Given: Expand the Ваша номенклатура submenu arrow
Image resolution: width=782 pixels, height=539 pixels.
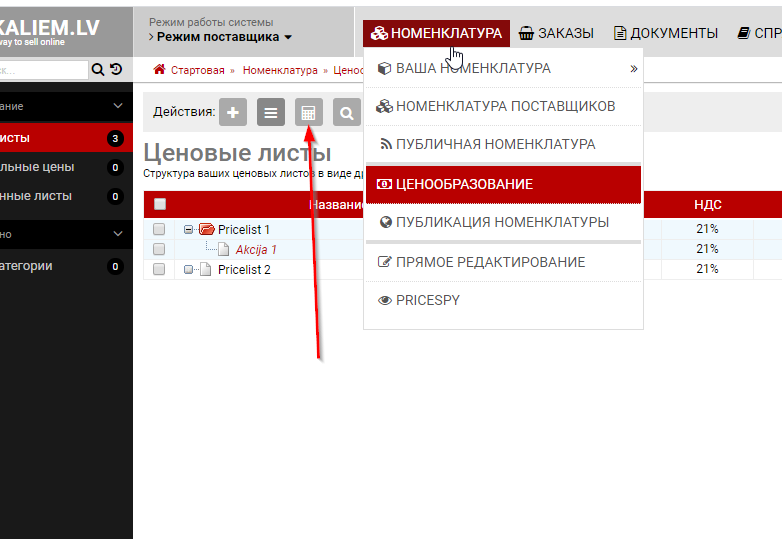Looking at the screenshot, I should click(633, 69).
